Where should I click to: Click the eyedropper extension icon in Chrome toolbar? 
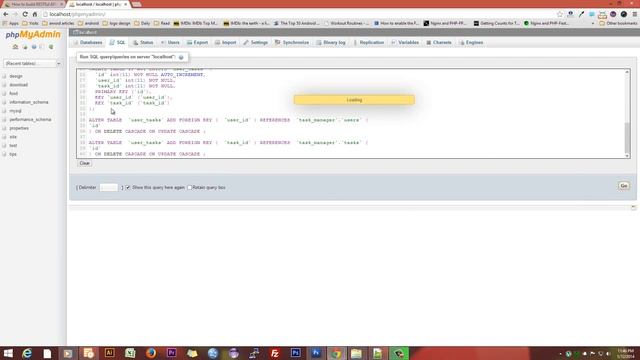tap(581, 14)
